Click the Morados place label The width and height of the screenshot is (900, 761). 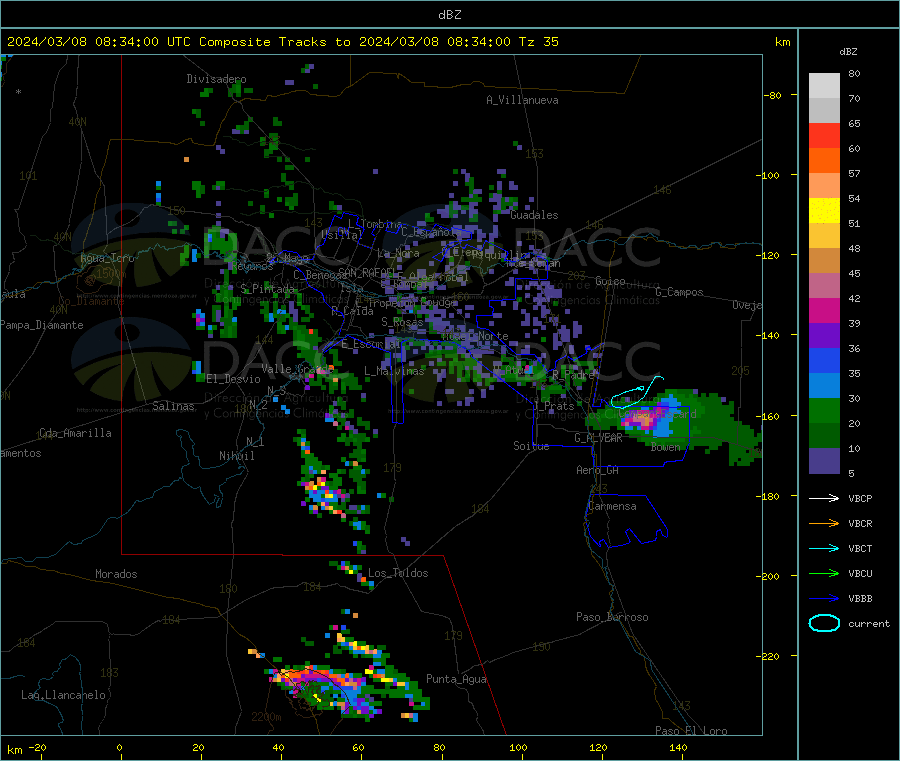click(x=117, y=574)
